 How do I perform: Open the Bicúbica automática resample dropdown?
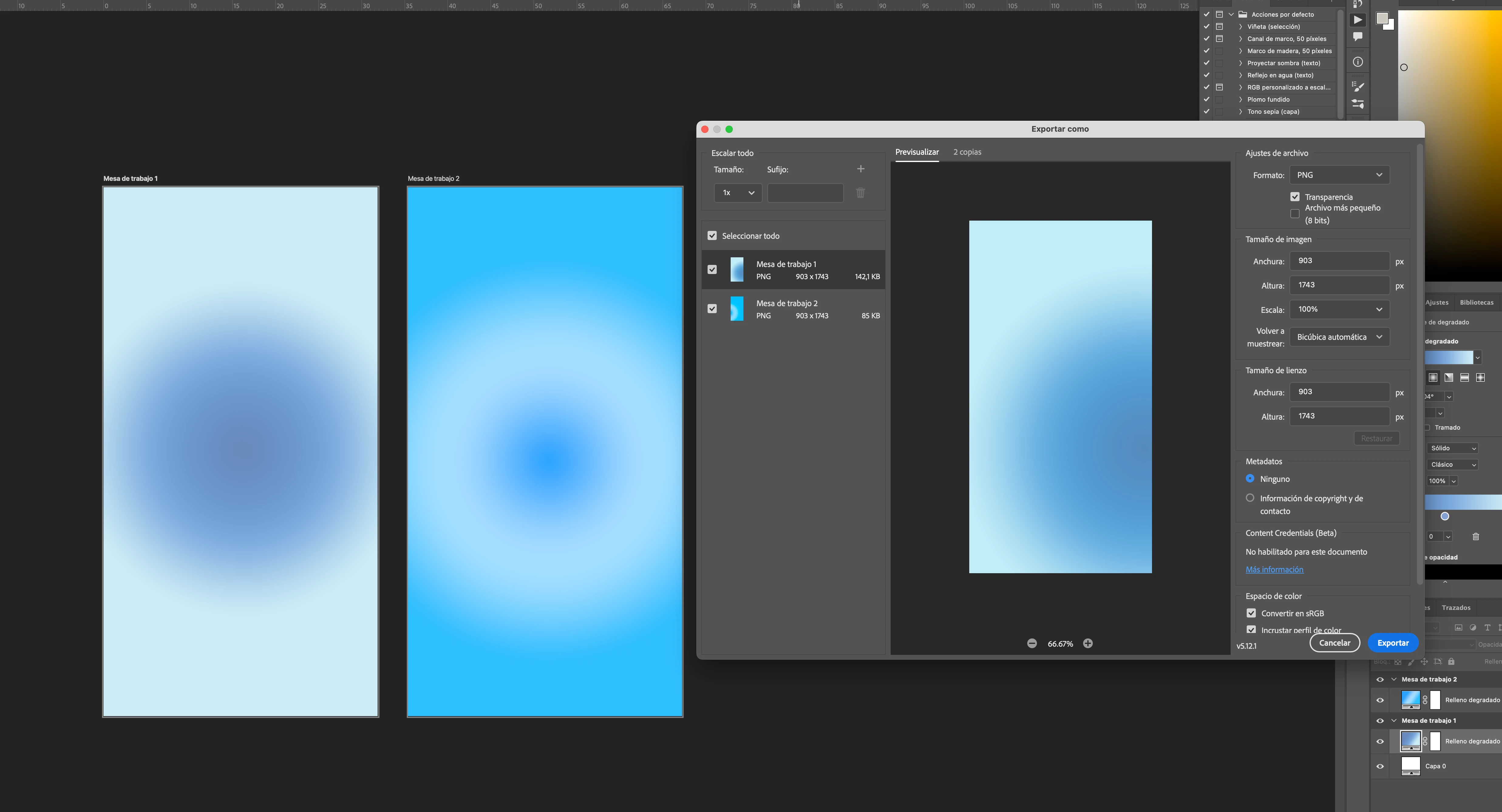click(x=1339, y=337)
